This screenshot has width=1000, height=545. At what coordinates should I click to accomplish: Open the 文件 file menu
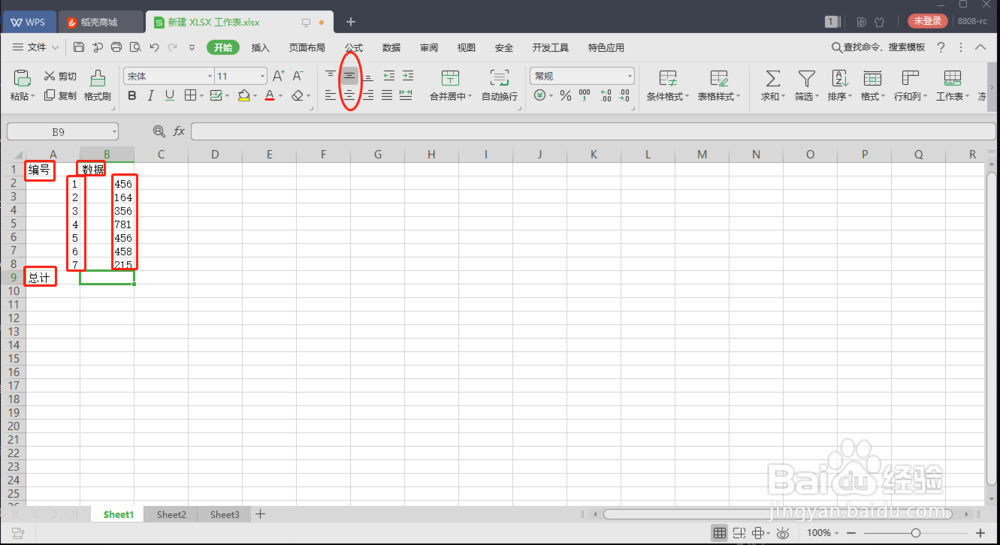coord(36,47)
